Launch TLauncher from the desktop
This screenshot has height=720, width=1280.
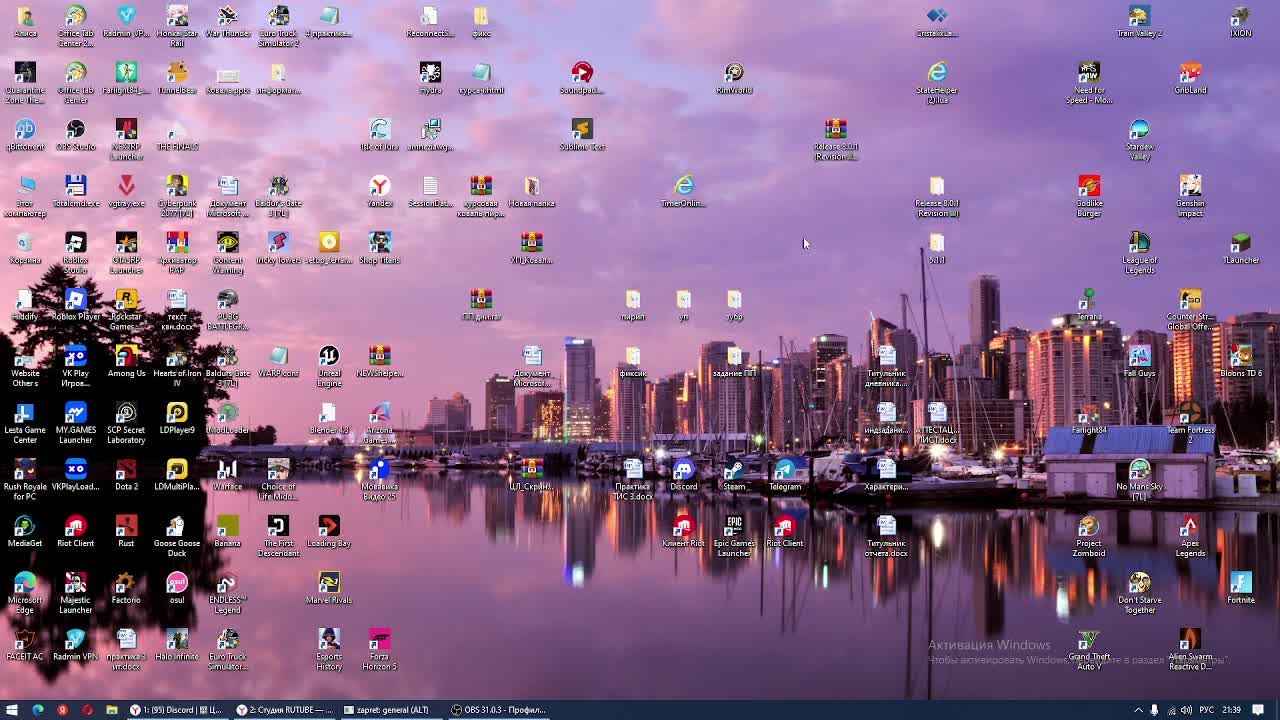1241,249
